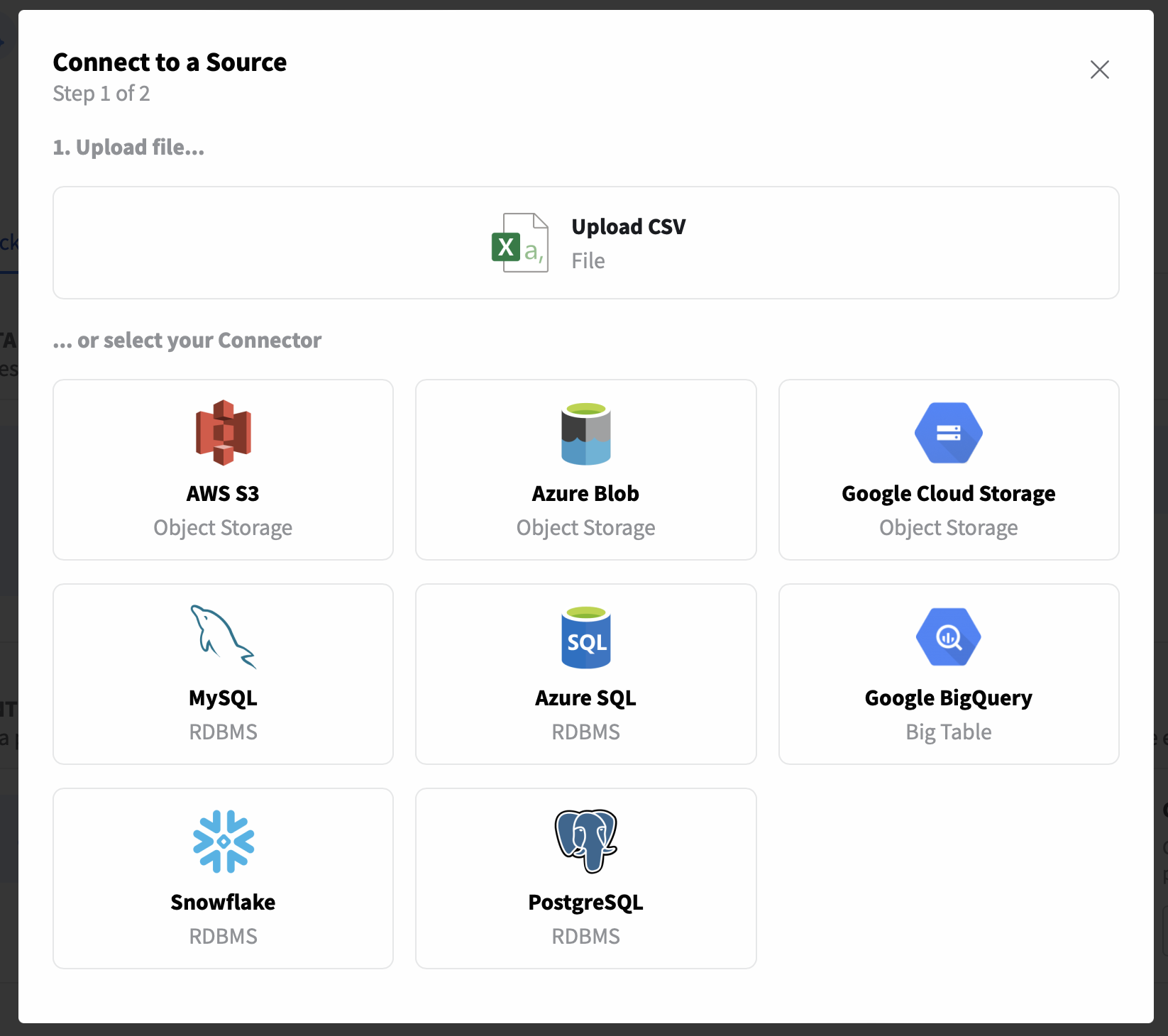Image resolution: width=1168 pixels, height=1036 pixels.
Task: Click the PostgreSQL elephant logo
Action: coord(586,841)
